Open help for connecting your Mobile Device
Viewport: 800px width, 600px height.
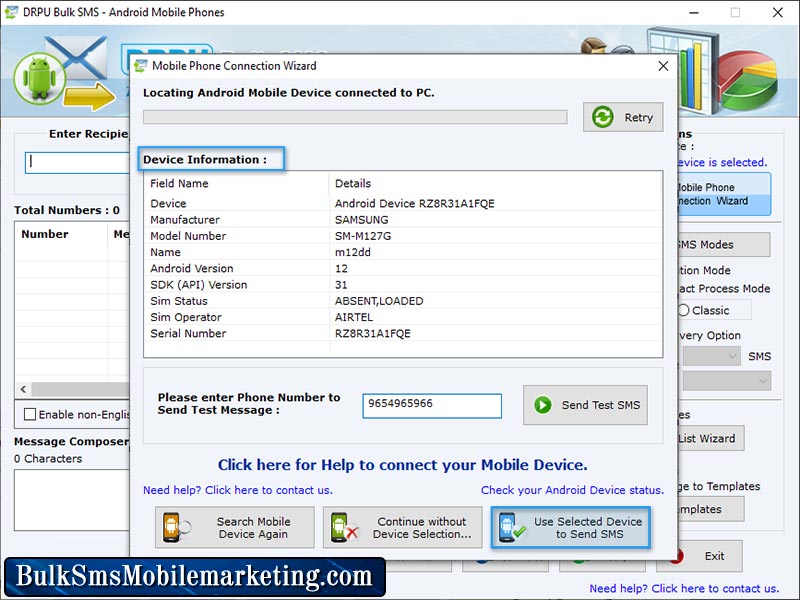400,464
